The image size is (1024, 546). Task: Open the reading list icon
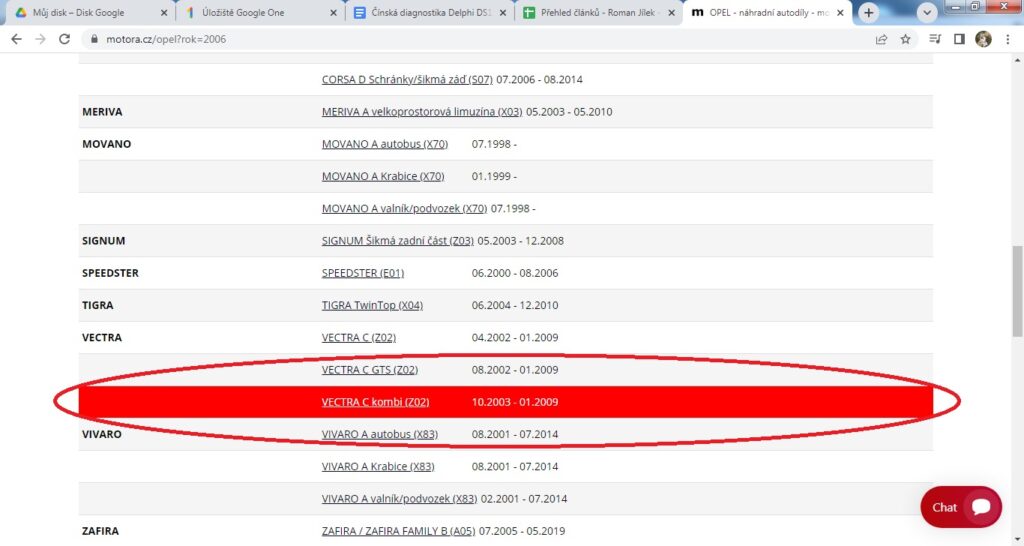click(935, 39)
